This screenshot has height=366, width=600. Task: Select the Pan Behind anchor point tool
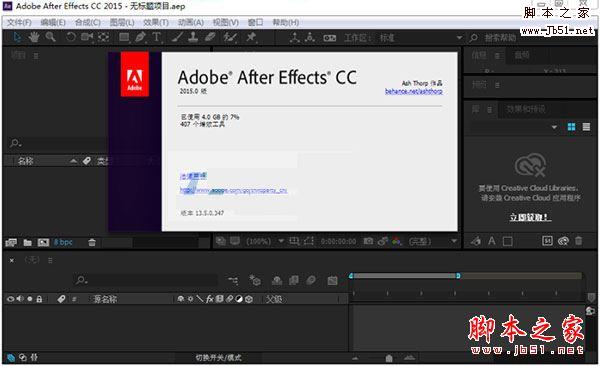[104, 37]
